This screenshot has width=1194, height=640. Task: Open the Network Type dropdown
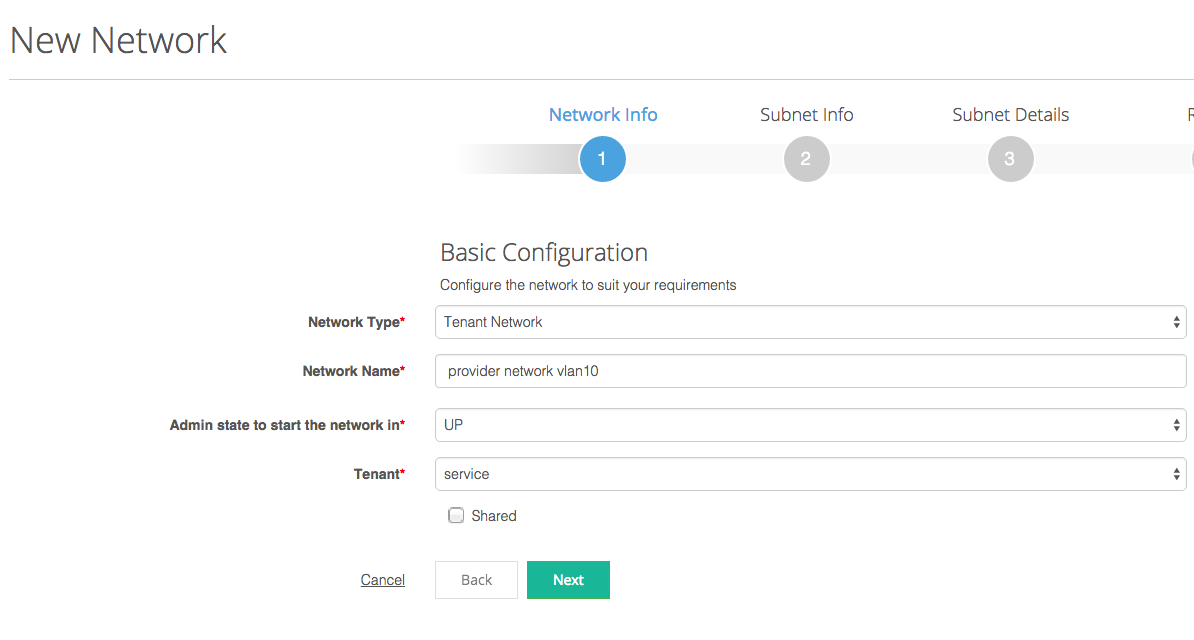click(810, 322)
